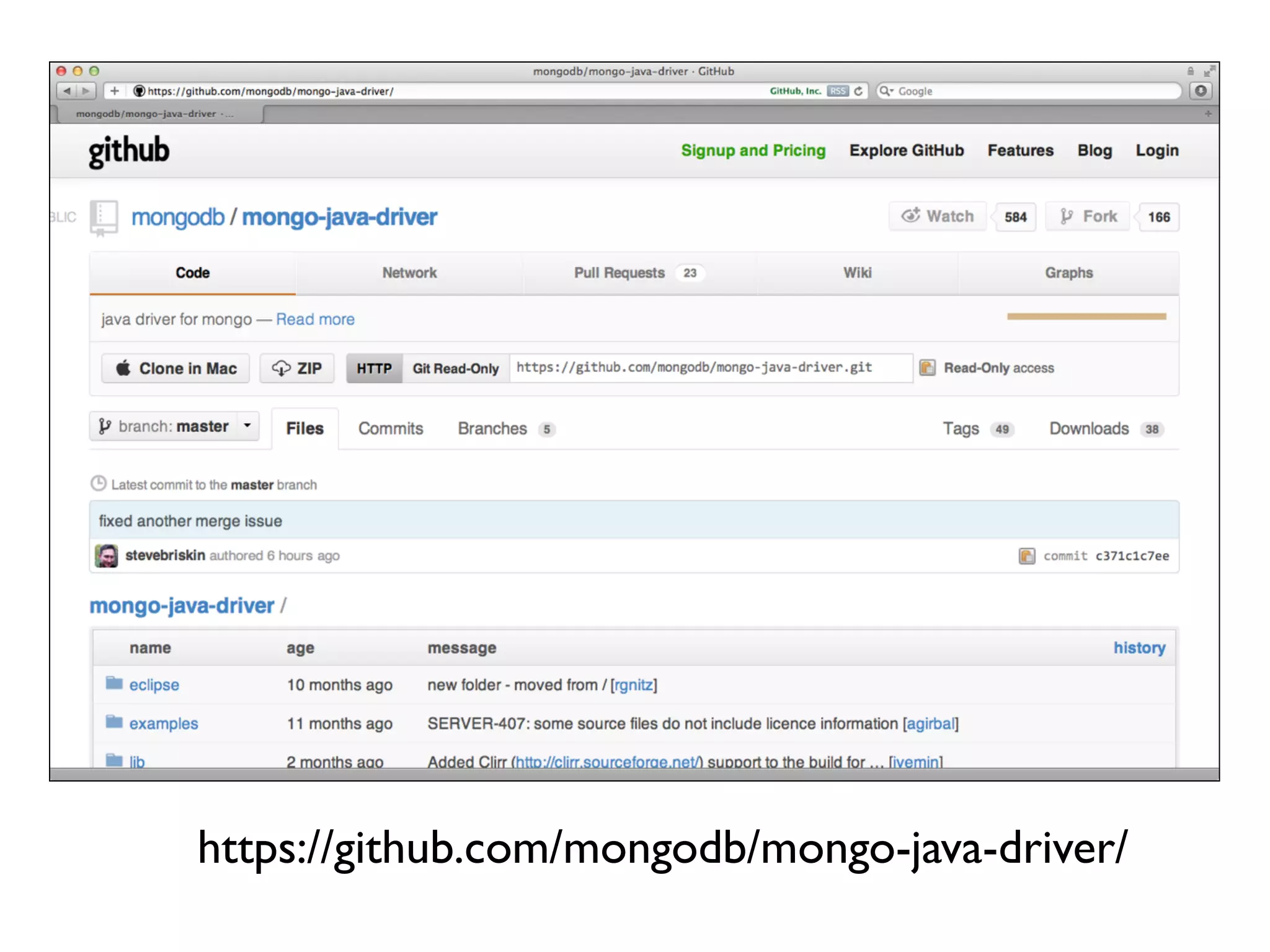Open the eclipse folder
1270x952 pixels.
point(154,685)
